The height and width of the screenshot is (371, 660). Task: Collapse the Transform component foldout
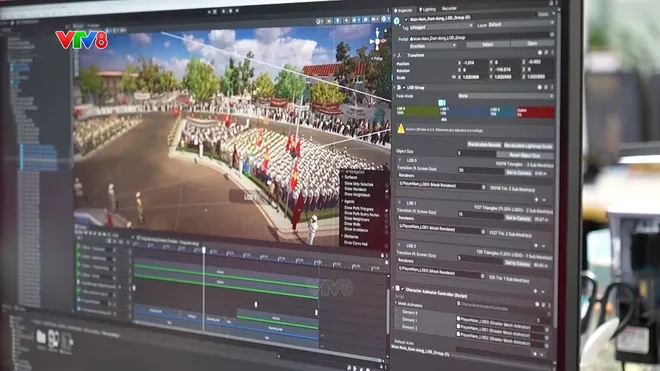click(395, 55)
